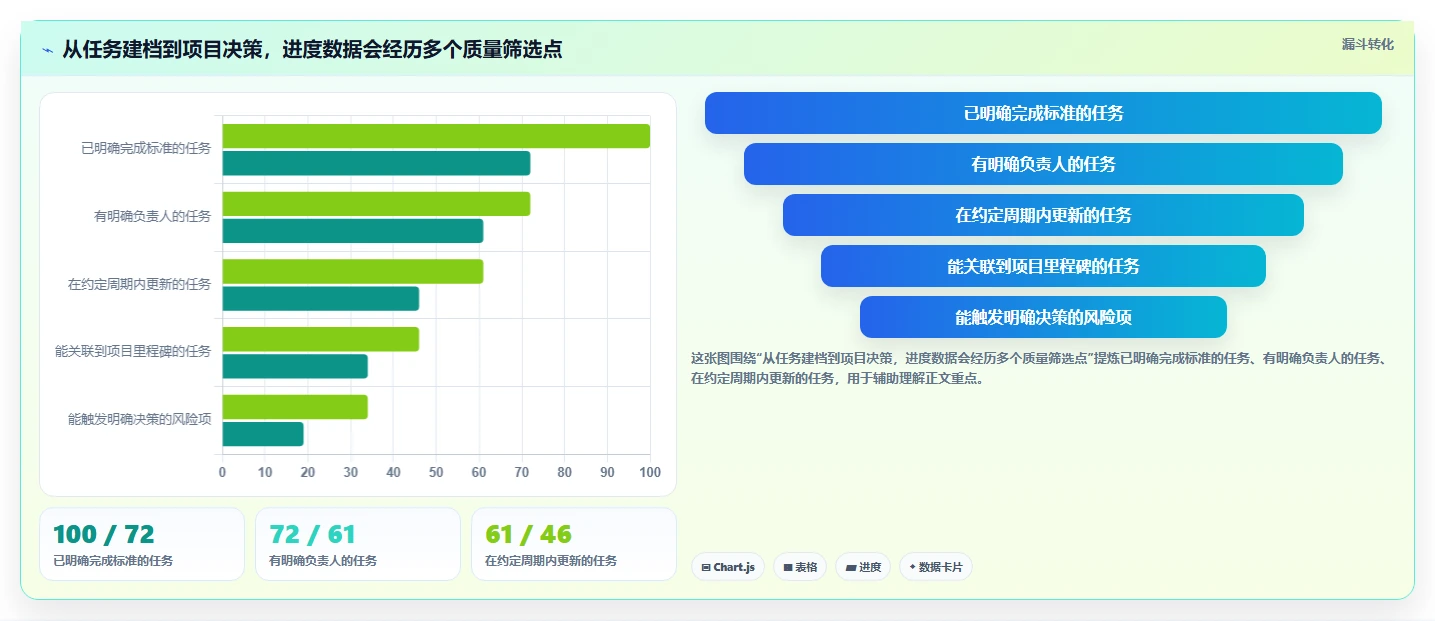Click the teal bar for 在约定周期内更新的任务
Viewport: 1435px width, 621px height.
click(321, 298)
